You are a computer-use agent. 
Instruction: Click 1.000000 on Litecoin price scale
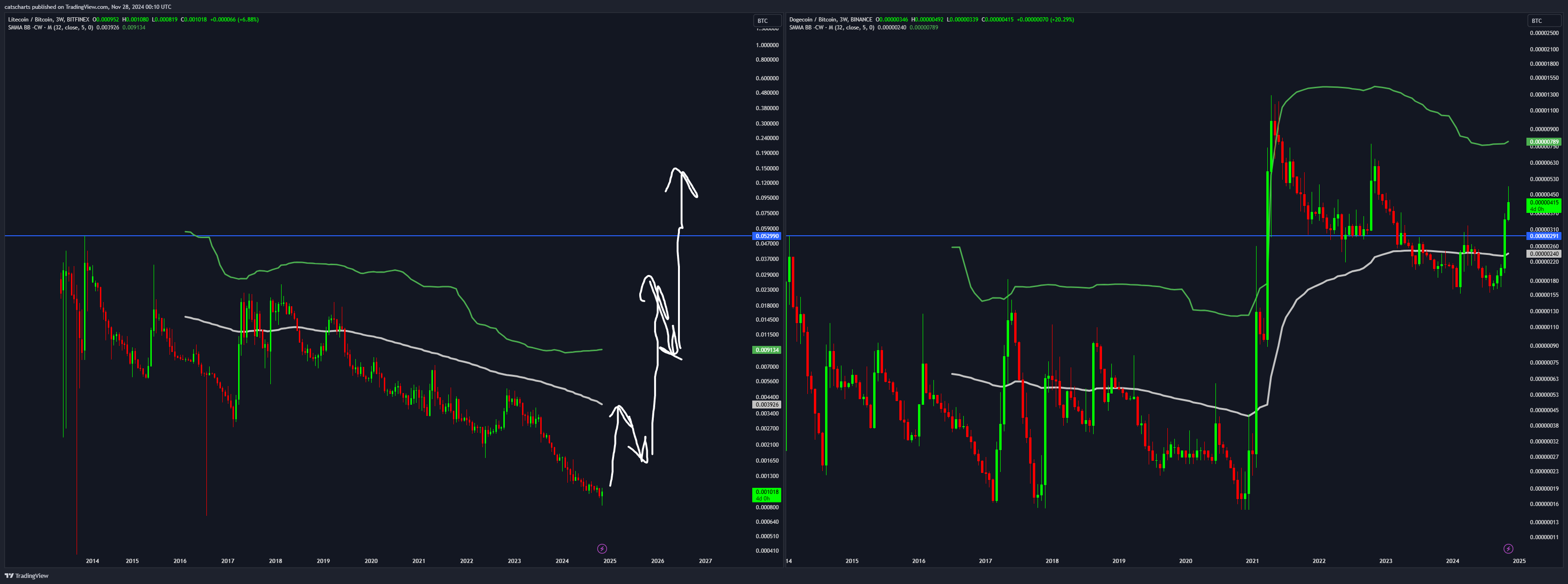767,45
